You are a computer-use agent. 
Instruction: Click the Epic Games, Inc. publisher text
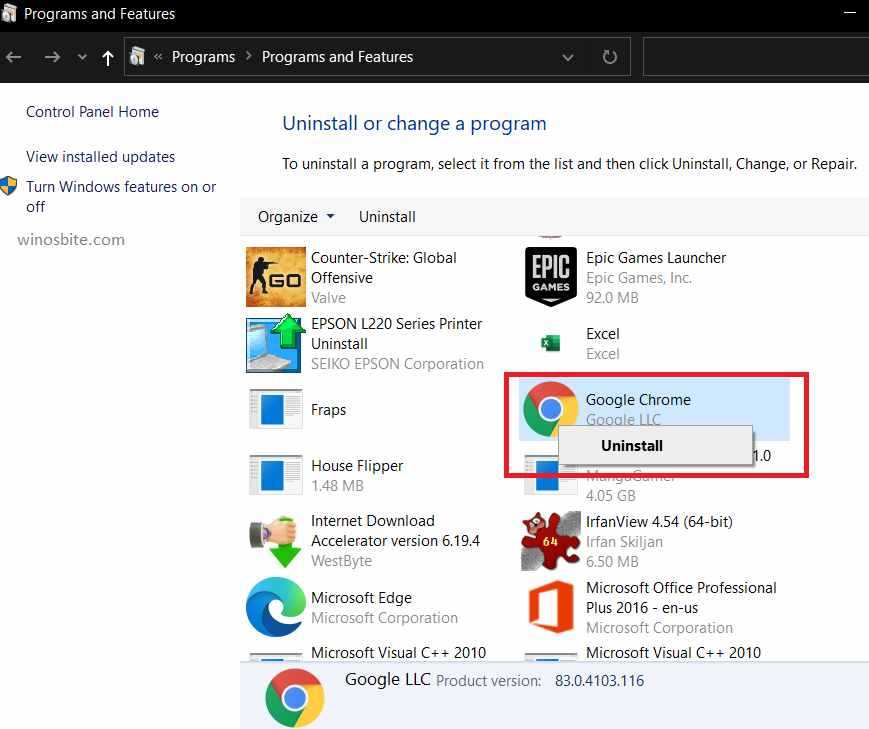click(x=639, y=278)
